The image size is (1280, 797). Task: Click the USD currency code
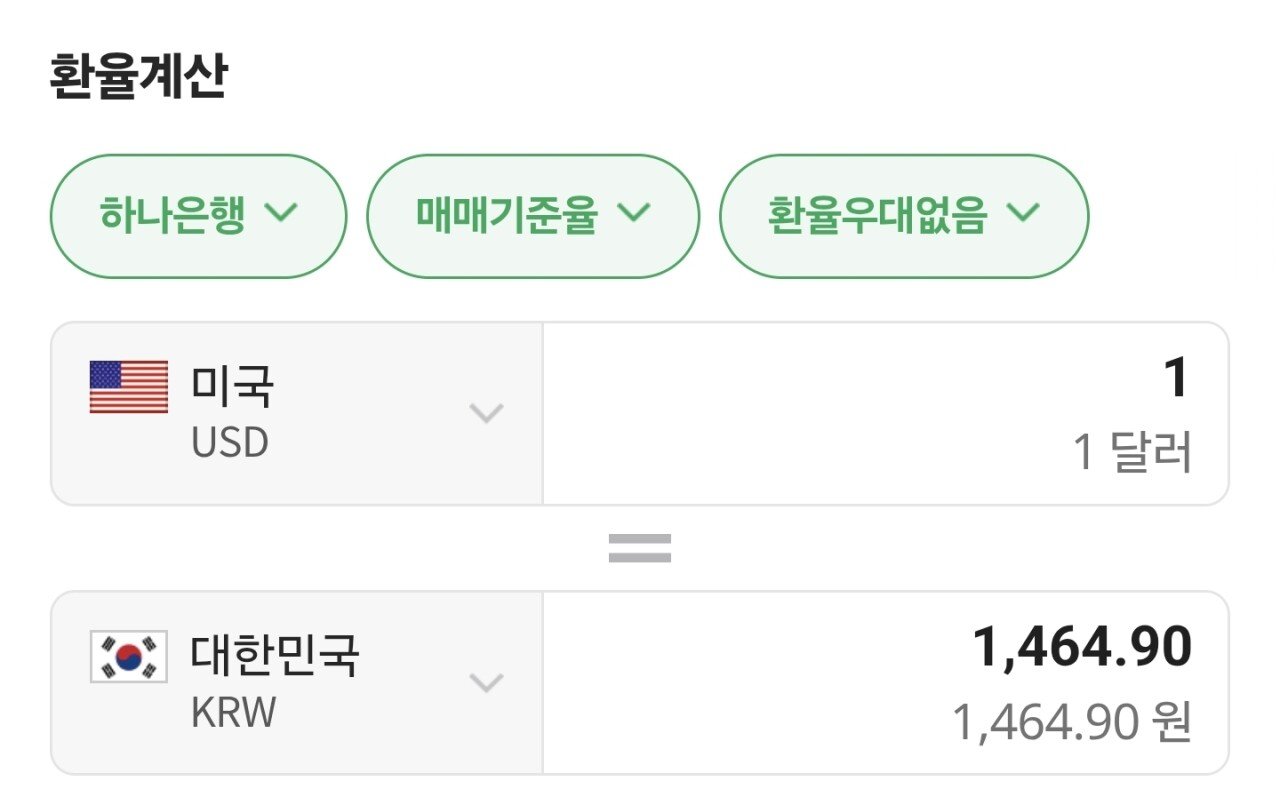[x=230, y=443]
